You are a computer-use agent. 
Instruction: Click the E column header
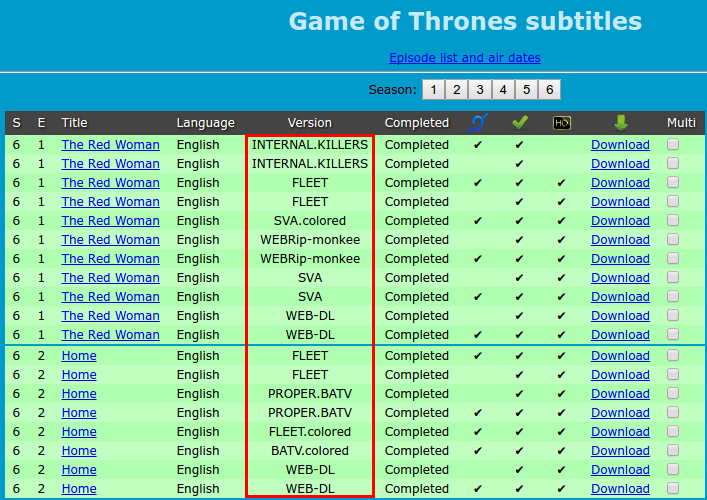pos(41,123)
